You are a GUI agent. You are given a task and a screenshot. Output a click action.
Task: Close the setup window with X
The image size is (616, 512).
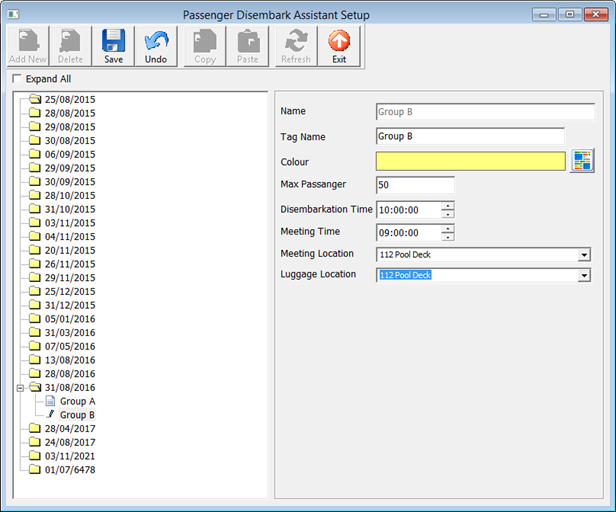596,15
